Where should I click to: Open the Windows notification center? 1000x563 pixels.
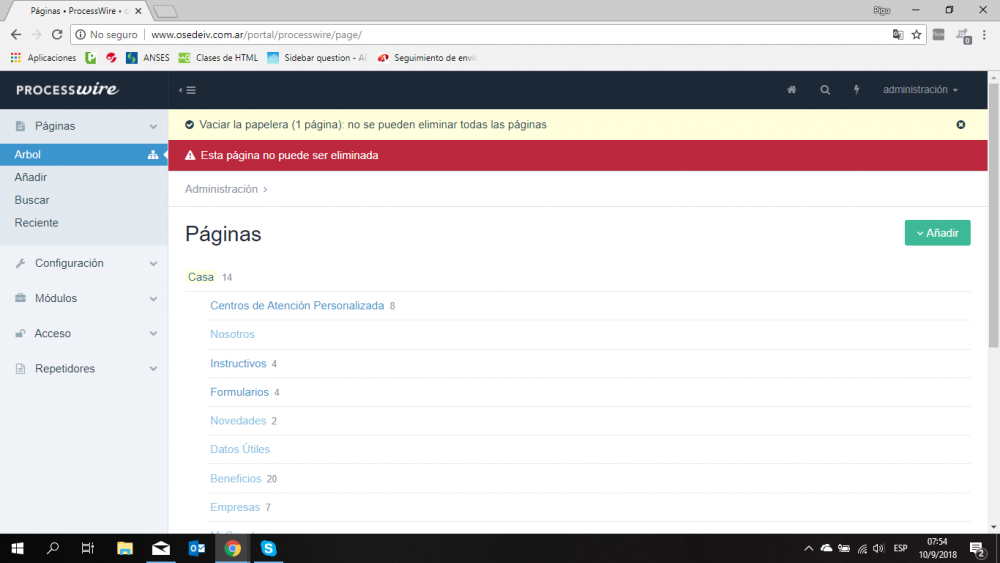[977, 548]
